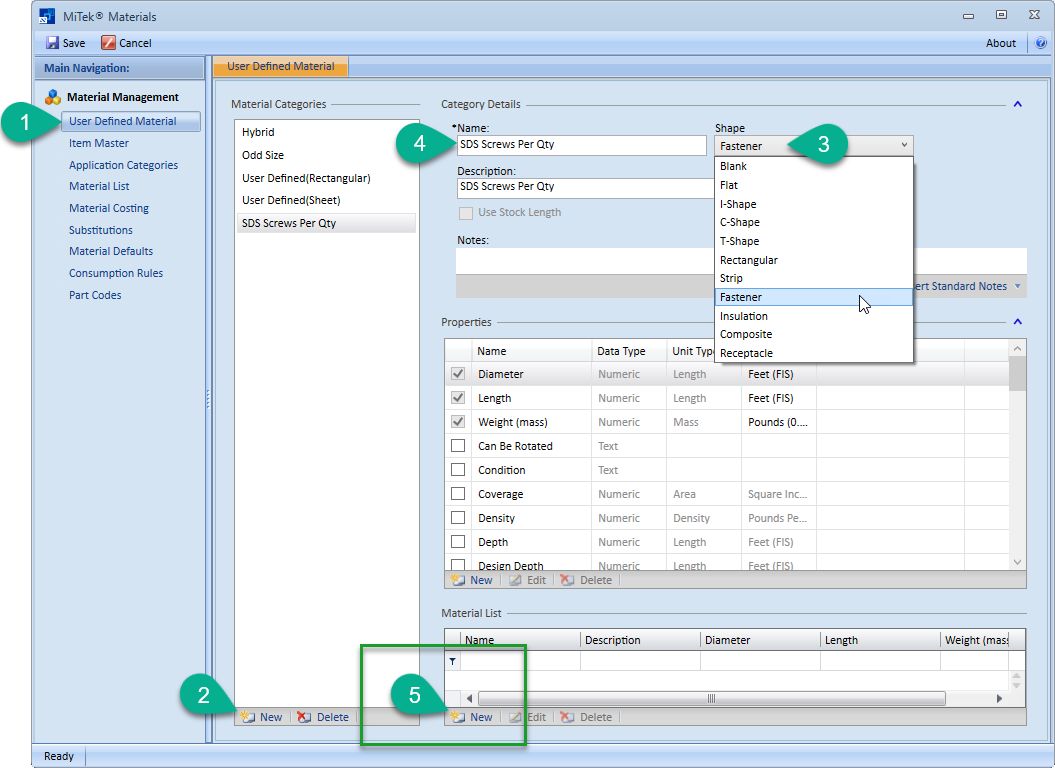The width and height of the screenshot is (1055, 768).
Task: Collapse the Properties section
Action: pyautogui.click(x=1017, y=322)
